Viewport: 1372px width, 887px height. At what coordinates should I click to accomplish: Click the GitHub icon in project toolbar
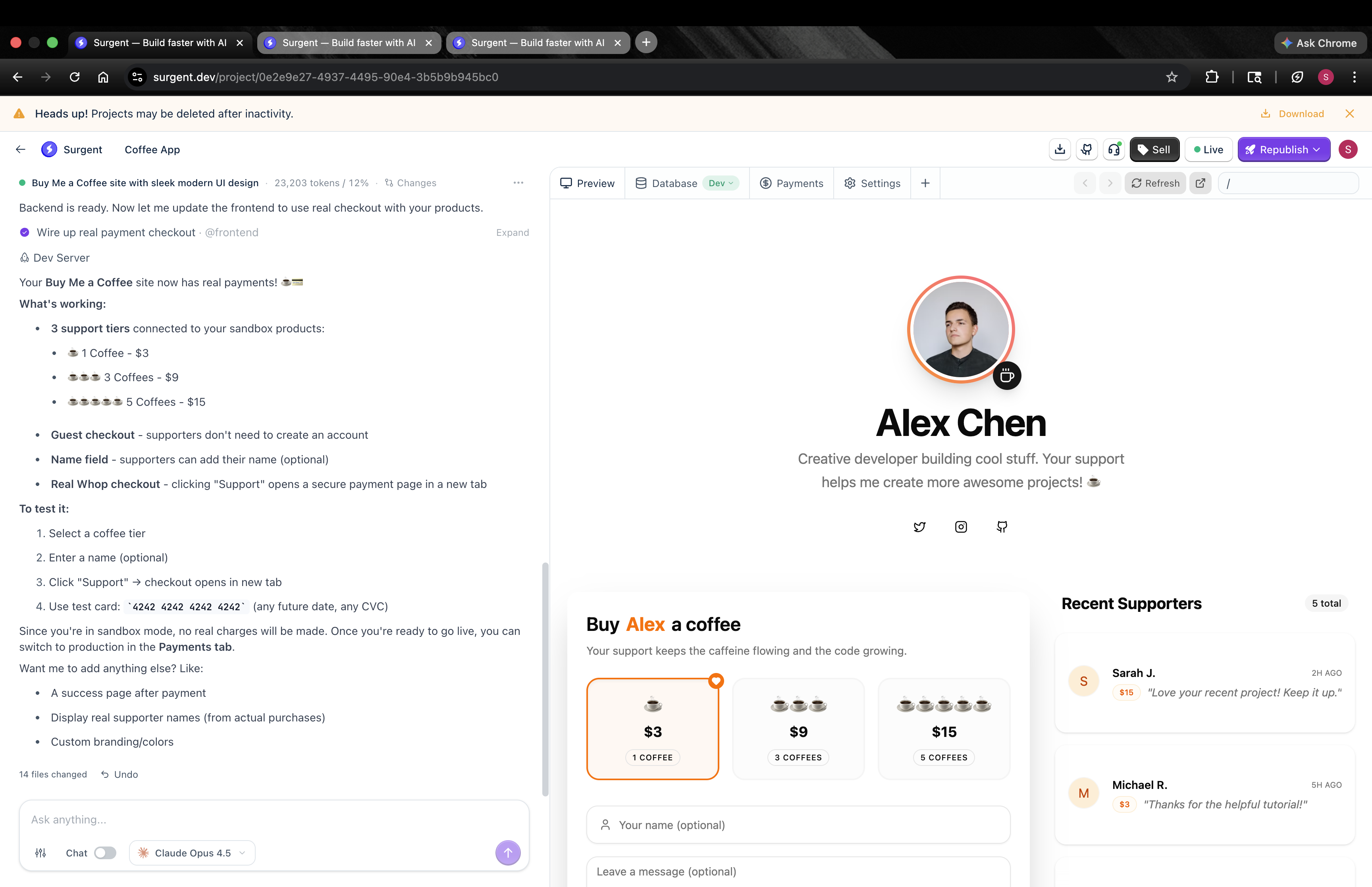point(1087,150)
